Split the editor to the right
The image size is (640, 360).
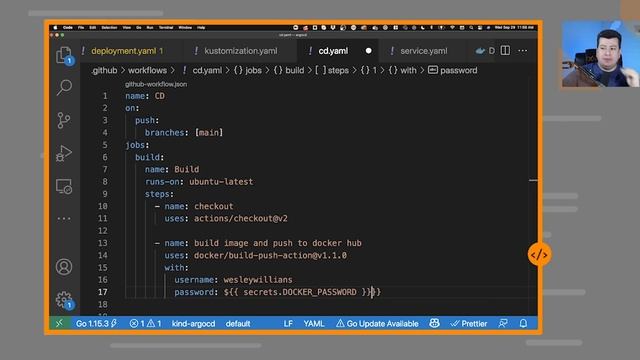505,51
